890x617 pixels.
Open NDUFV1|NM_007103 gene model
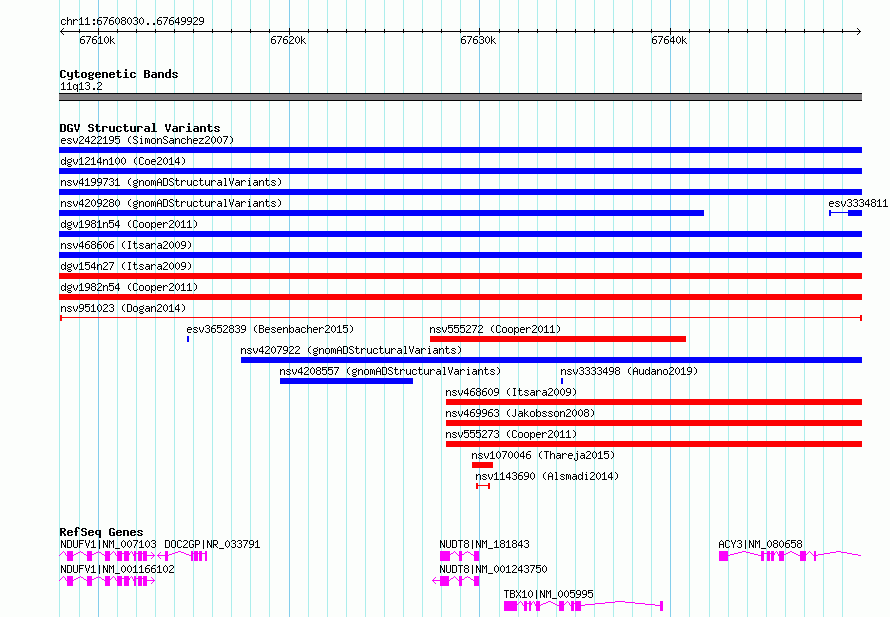107,556
